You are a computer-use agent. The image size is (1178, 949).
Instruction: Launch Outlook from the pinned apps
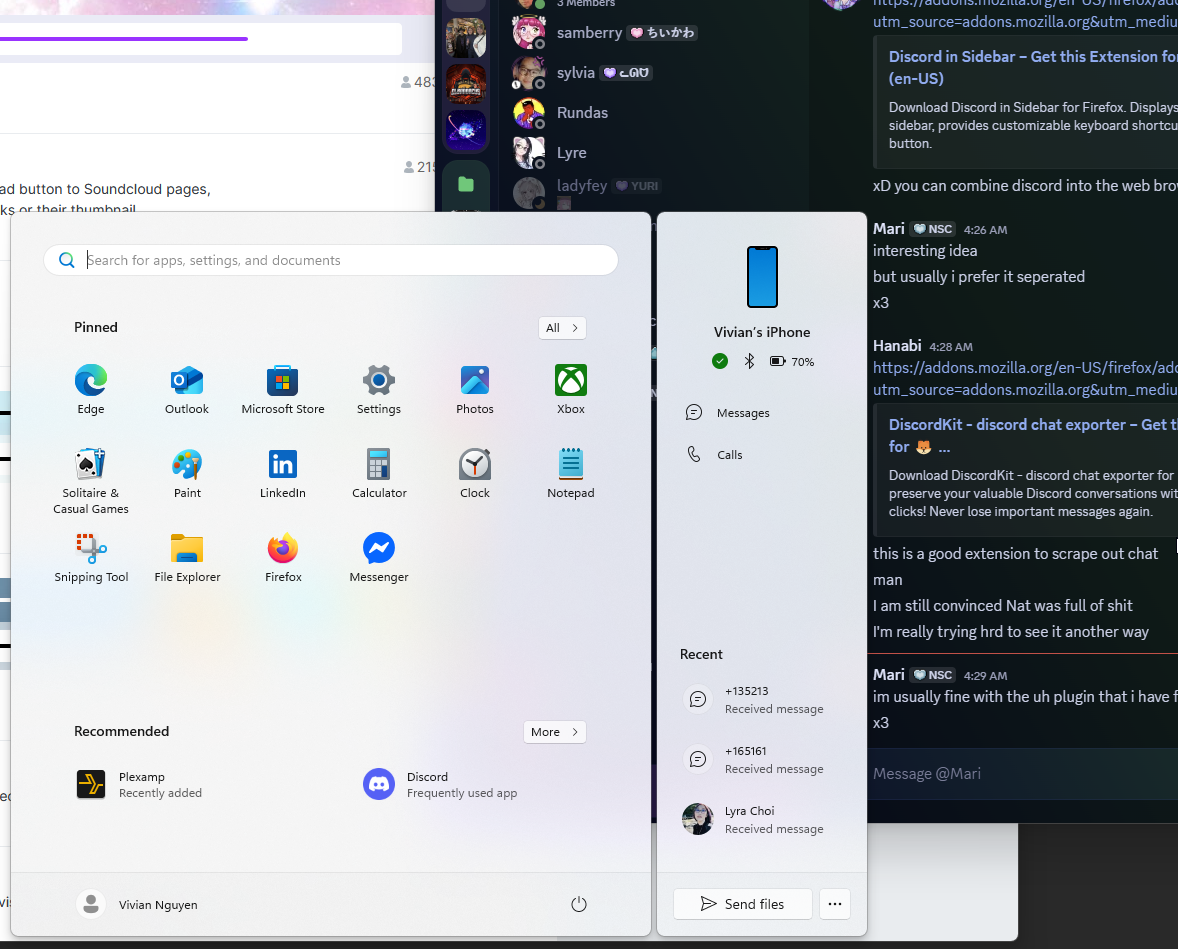click(x=187, y=381)
